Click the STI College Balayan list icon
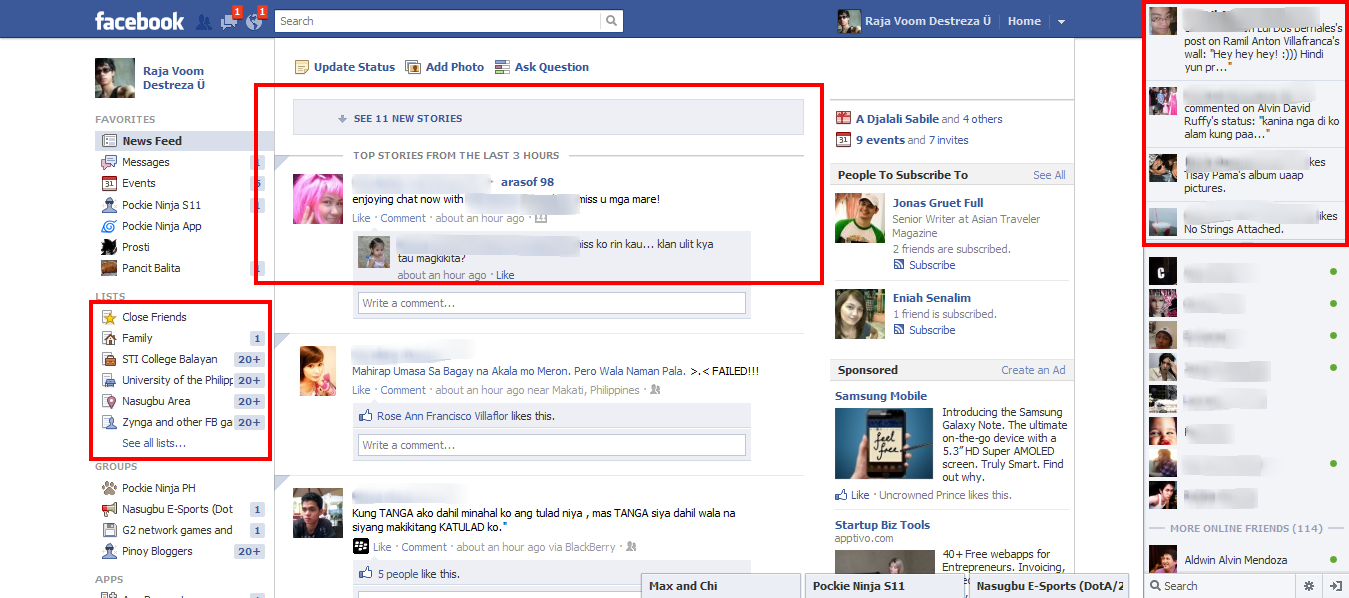Screen dimensions: 1349x598 110,359
